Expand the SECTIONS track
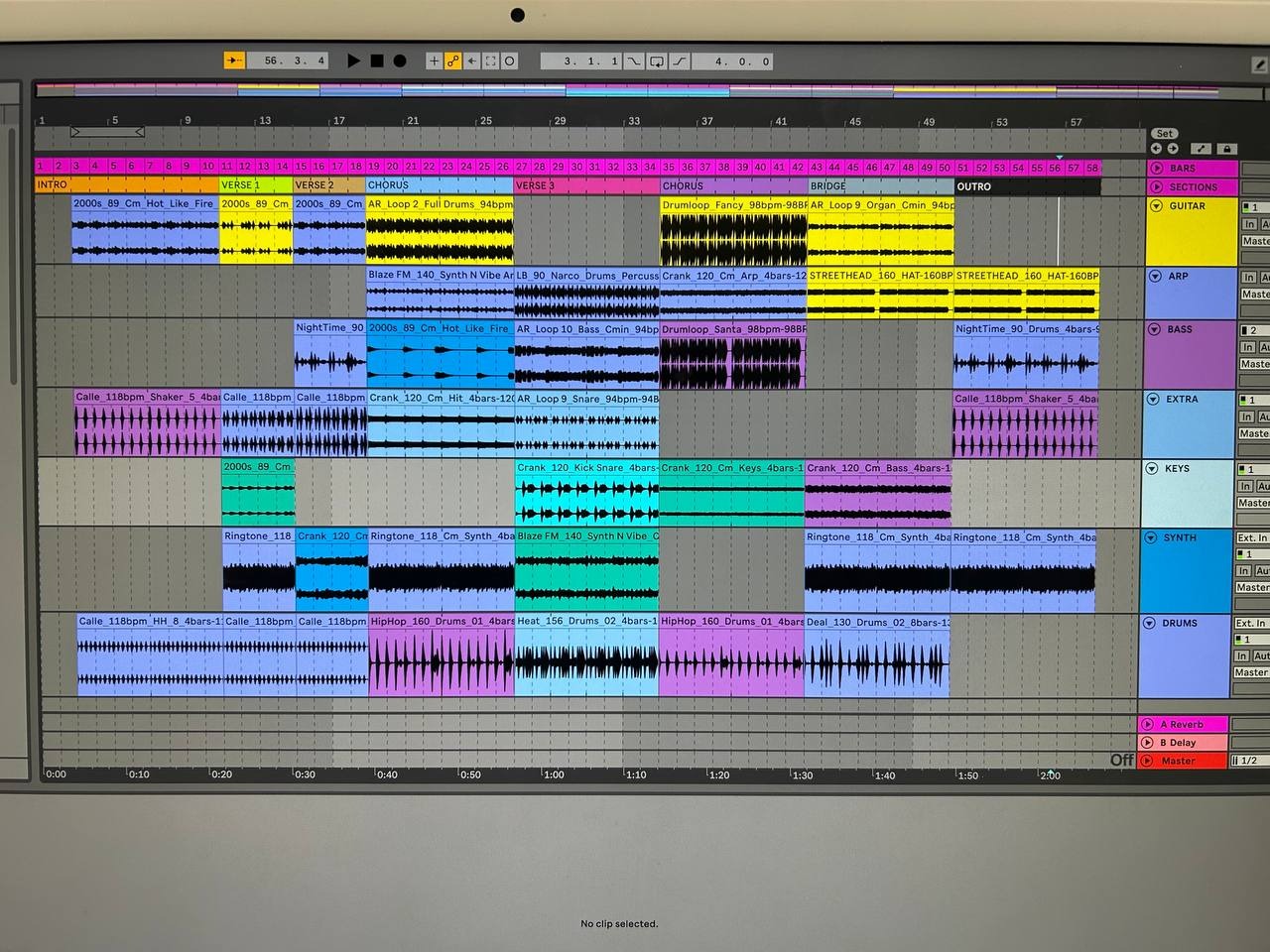This screenshot has width=1270, height=952. pyautogui.click(x=1157, y=186)
